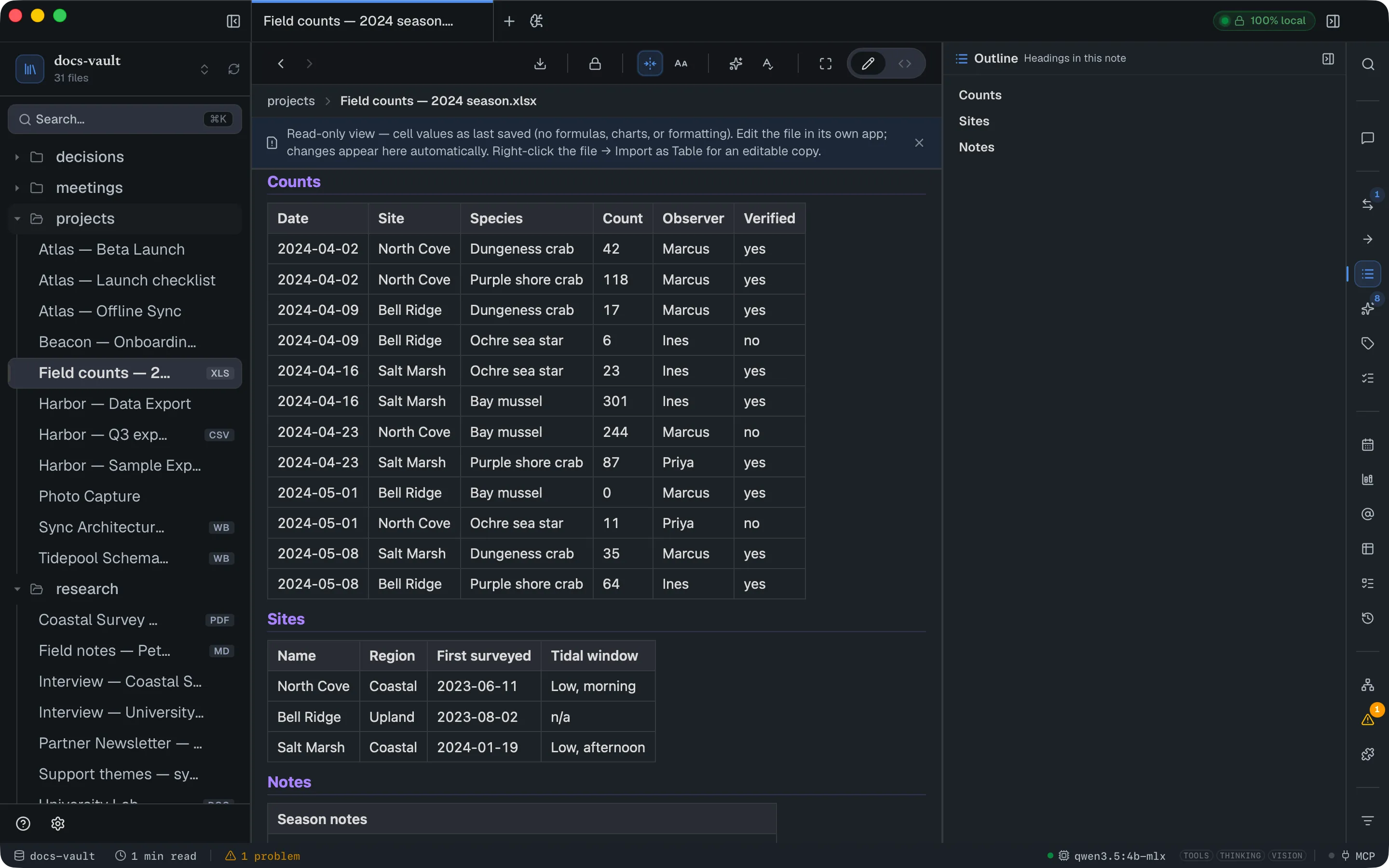
Task: Navigate back with the left arrow
Action: pyautogui.click(x=281, y=64)
